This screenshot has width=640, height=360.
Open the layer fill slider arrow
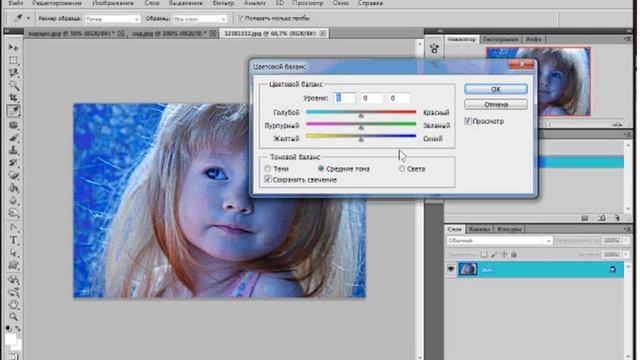[x=627, y=255]
